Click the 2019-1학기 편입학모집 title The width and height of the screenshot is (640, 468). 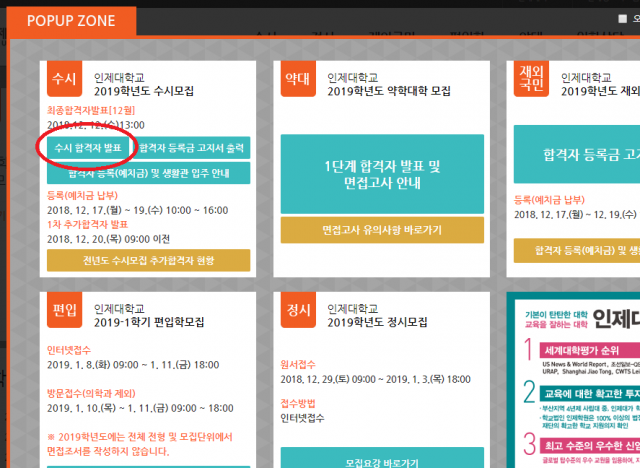pyautogui.click(x=149, y=322)
